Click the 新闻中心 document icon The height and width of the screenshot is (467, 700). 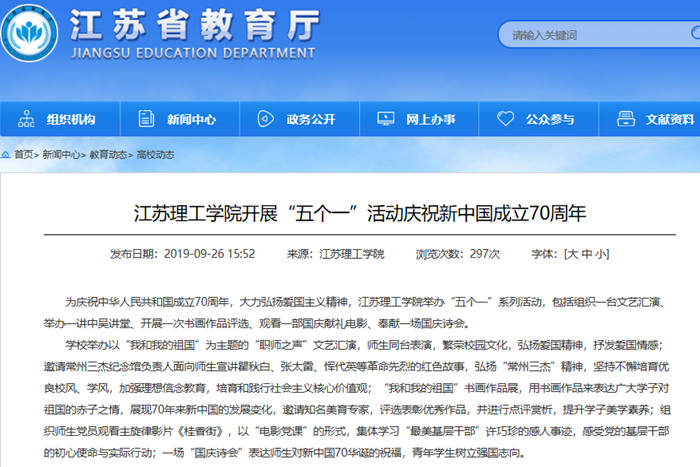point(146,119)
